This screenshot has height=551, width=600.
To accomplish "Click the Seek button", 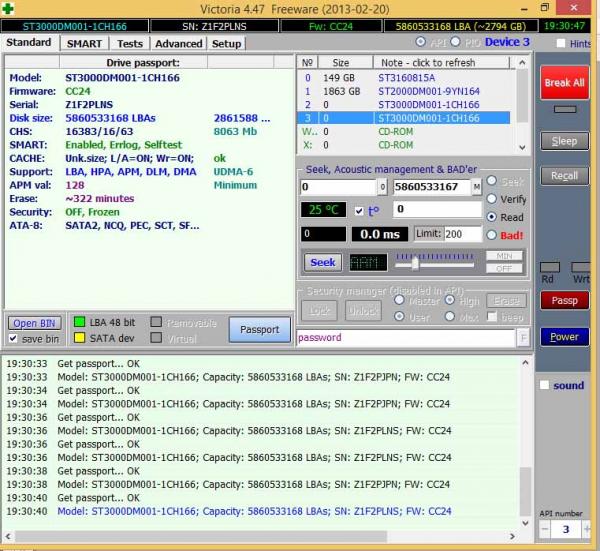I will point(322,262).
